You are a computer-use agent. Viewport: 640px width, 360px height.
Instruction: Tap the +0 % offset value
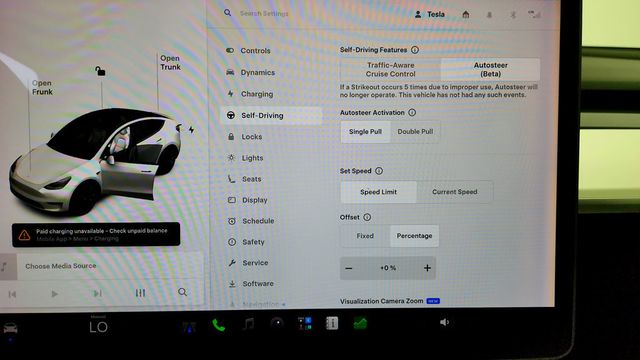click(x=388, y=268)
